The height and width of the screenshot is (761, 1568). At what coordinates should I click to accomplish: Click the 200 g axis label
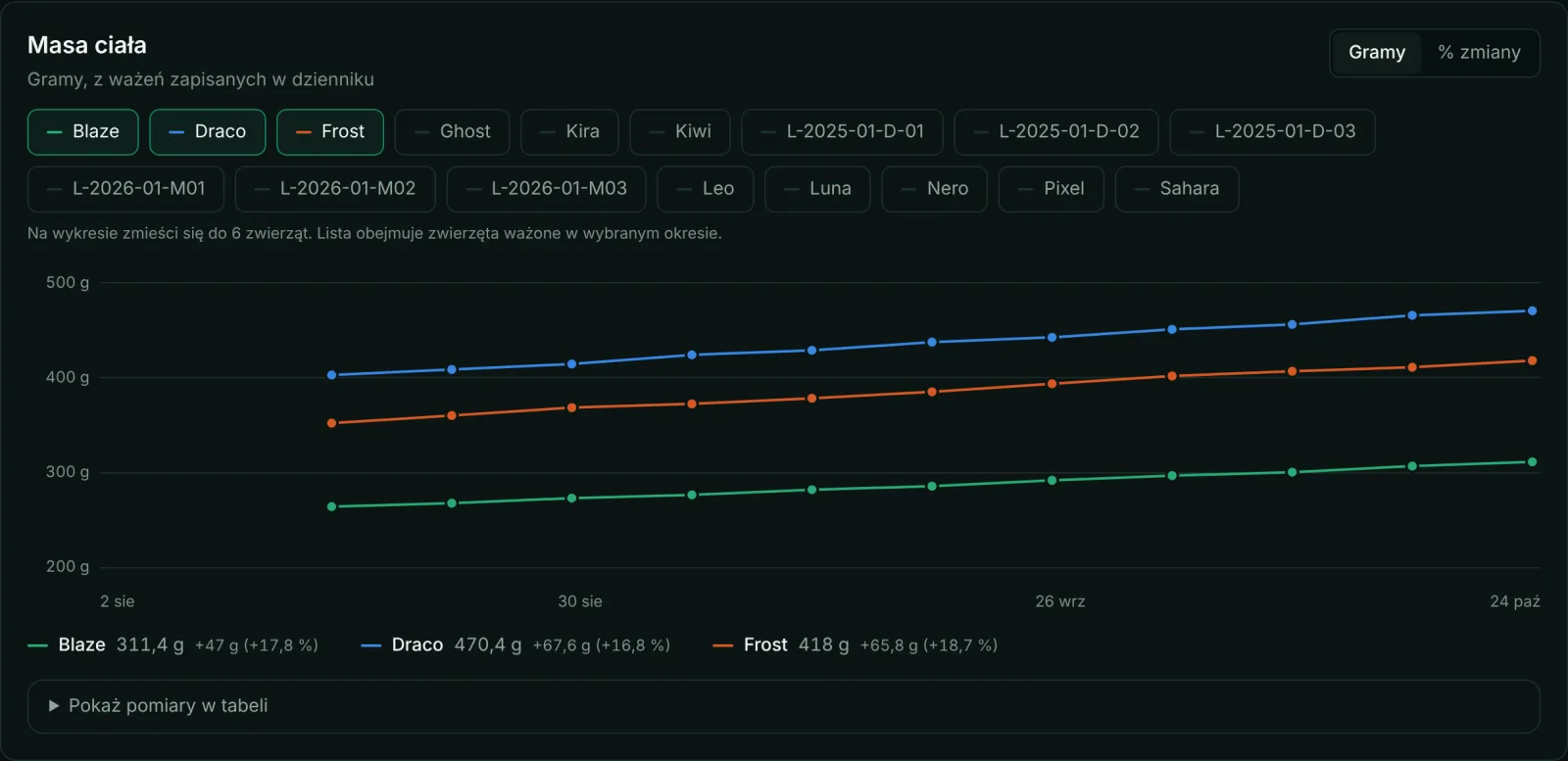68,567
